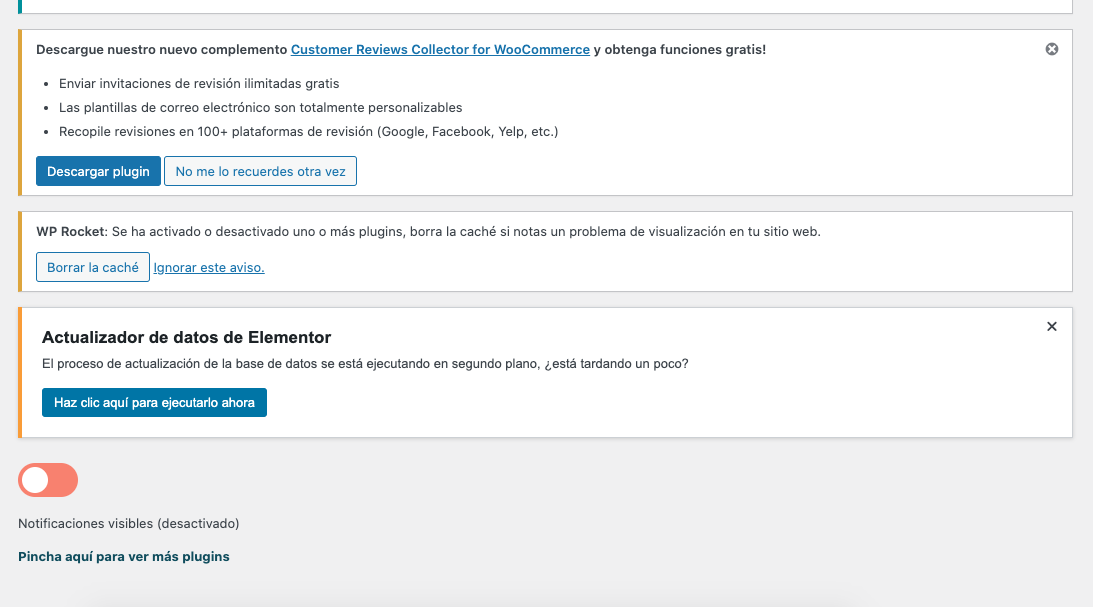Click the Actualizador de datos de Elementor heading
Viewport: 1093px width, 607px height.
(186, 337)
